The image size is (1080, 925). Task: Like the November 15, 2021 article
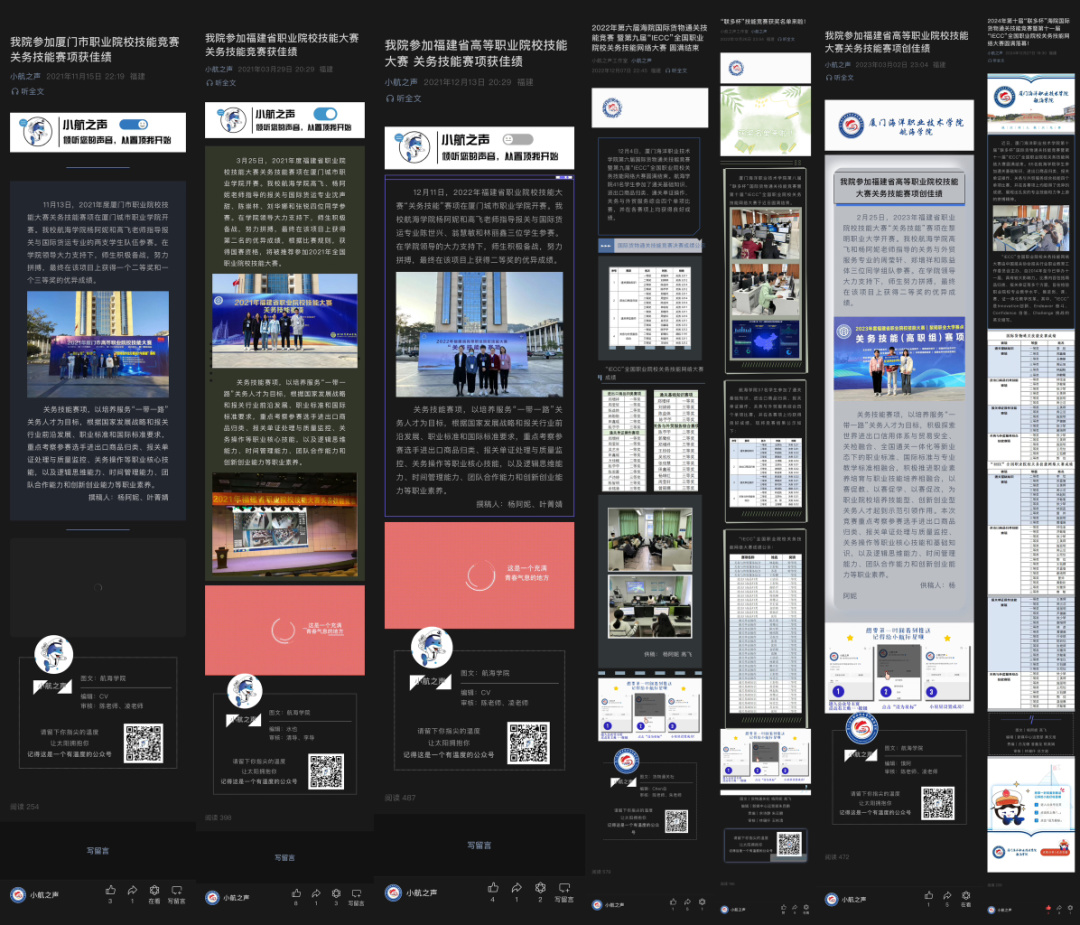click(x=110, y=888)
